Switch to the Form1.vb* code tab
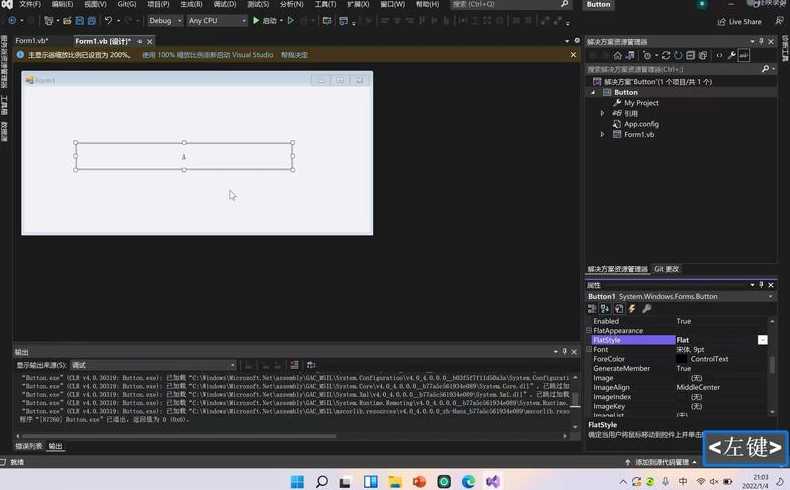790x490 pixels. click(31, 41)
